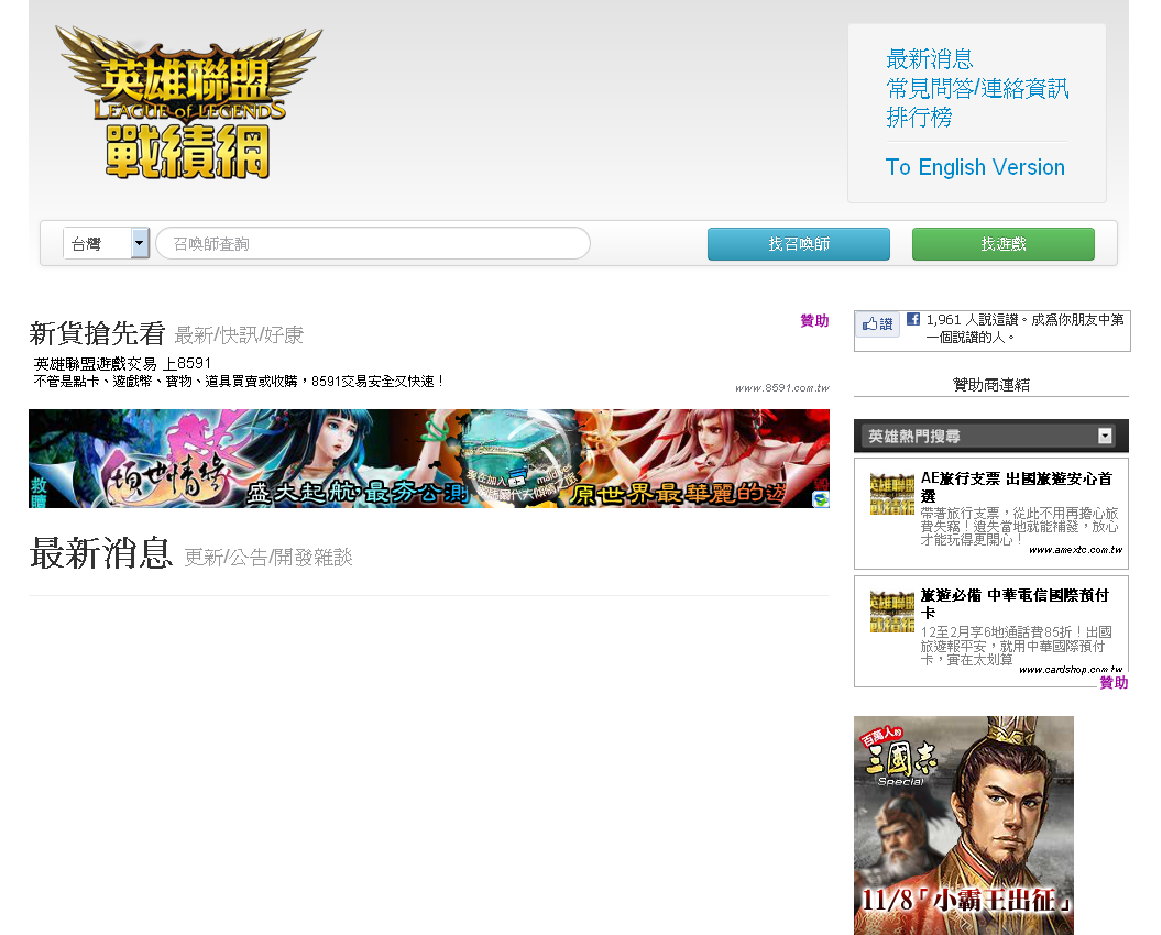Viewport: 1161px width, 935px height.
Task: Click the thumbnail icon beside AE旅行支票 ad
Action: 891,494
